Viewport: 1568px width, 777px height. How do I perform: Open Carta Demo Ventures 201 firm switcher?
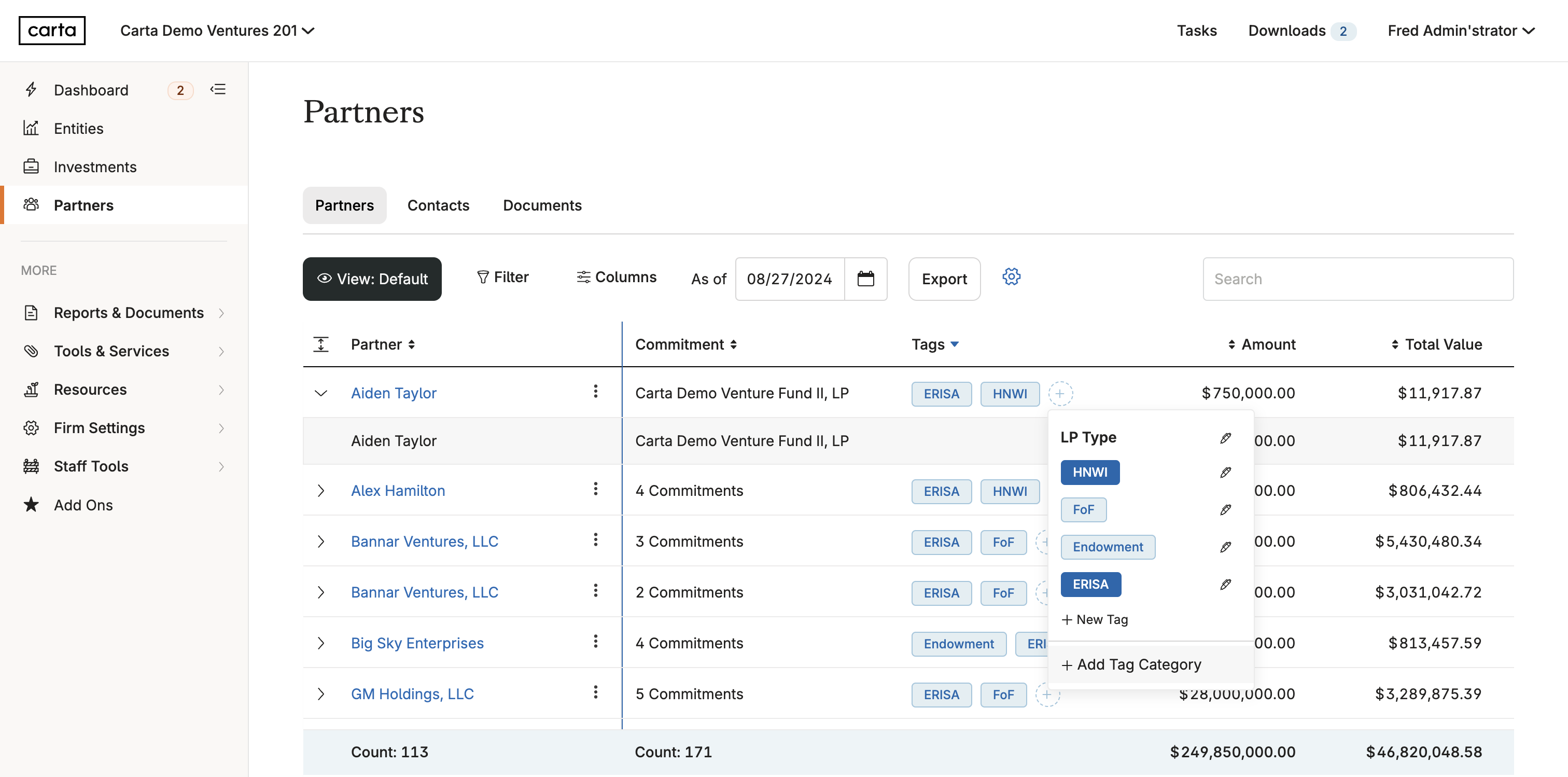click(x=217, y=31)
